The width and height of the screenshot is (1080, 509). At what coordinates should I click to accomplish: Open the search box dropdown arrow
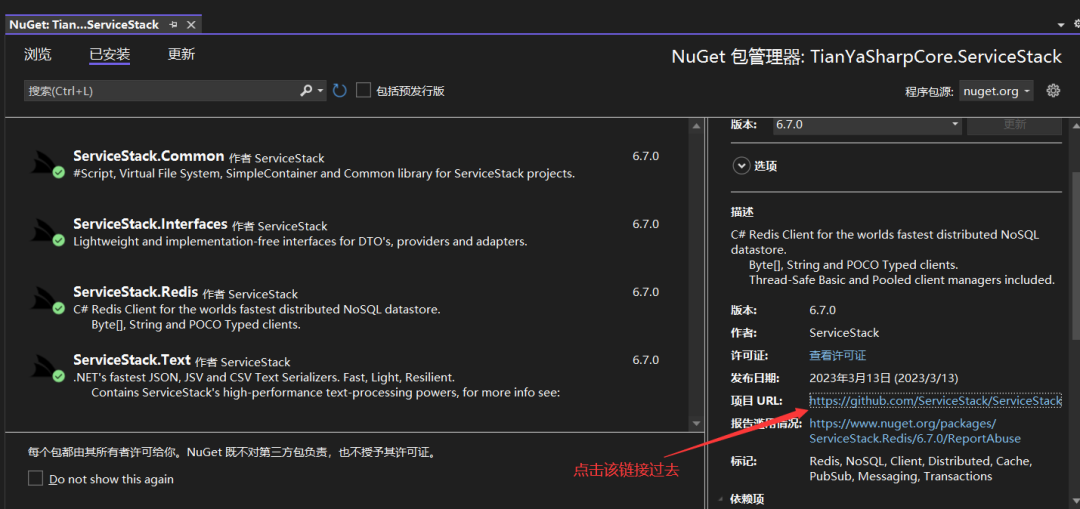(321, 91)
